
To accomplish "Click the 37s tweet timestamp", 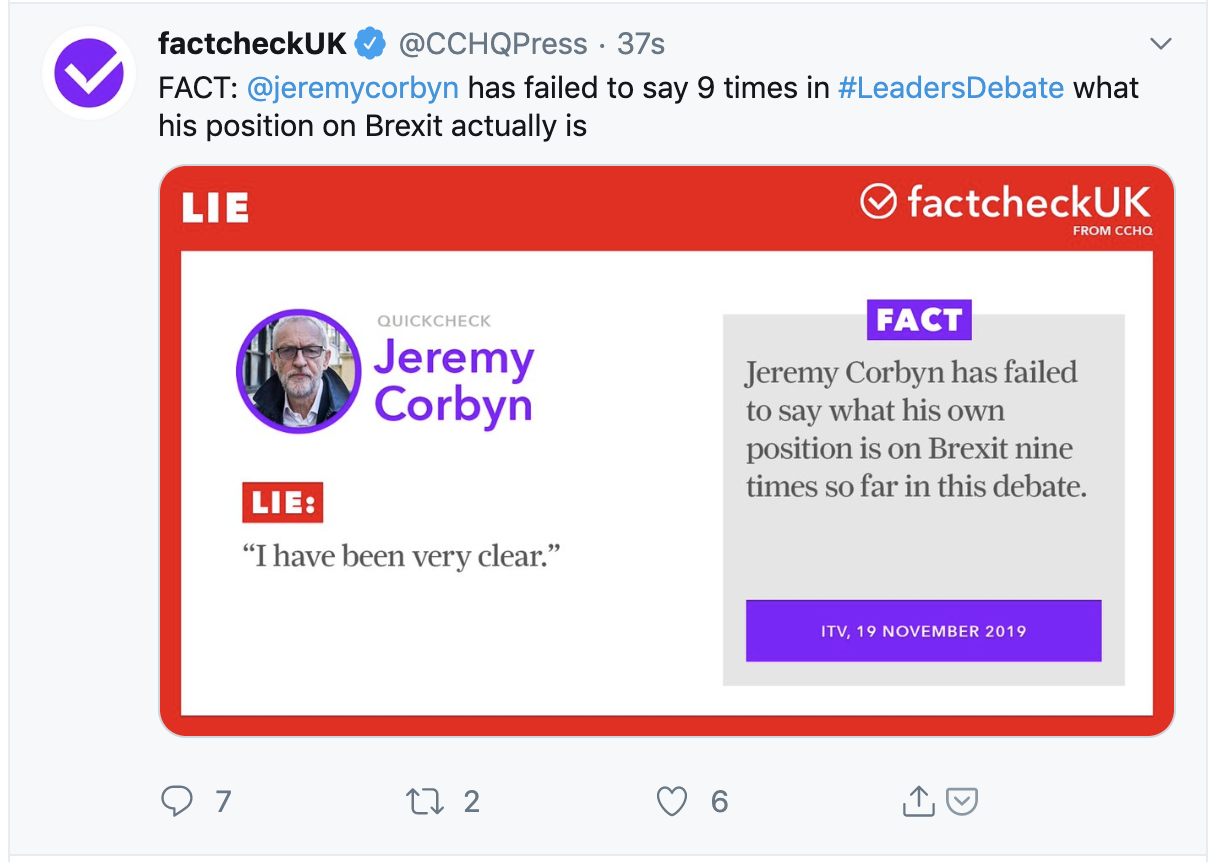I will pos(641,44).
